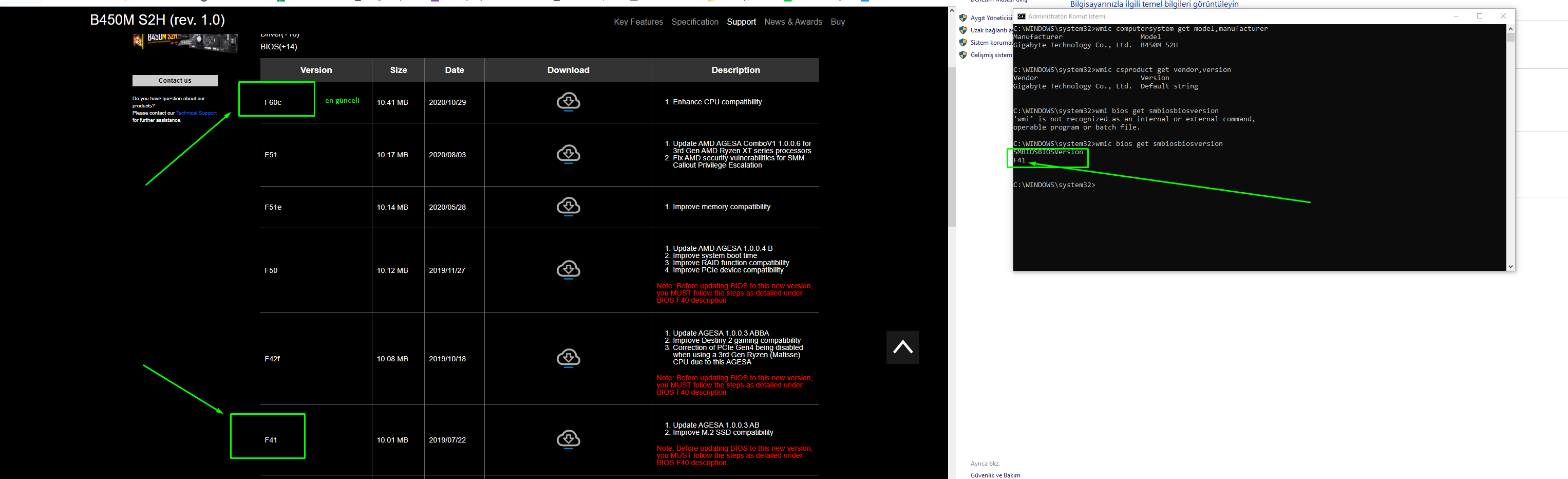The width and height of the screenshot is (1568, 479).
Task: Click the browser scrollbar up arrow
Action: (x=951, y=11)
